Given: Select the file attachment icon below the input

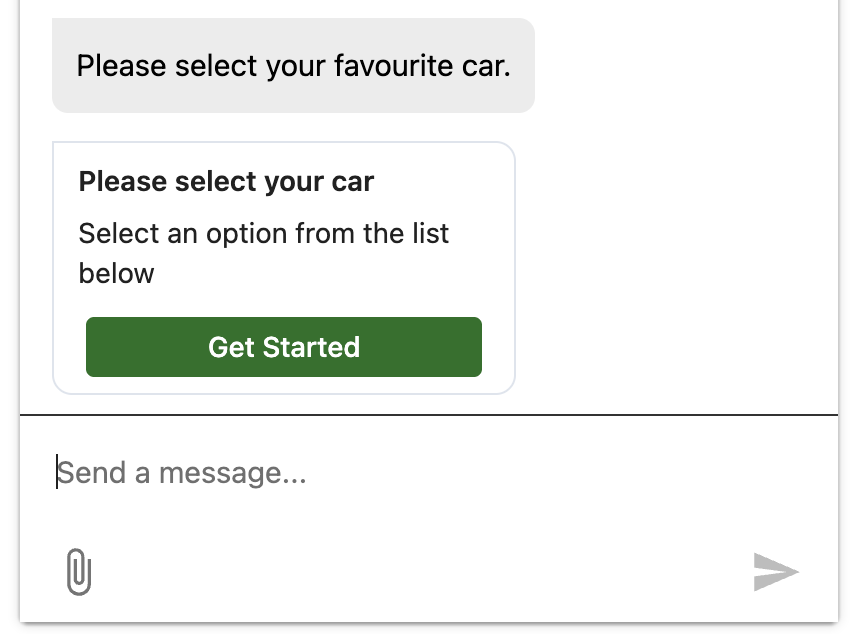Looking at the screenshot, I should pos(78,572).
